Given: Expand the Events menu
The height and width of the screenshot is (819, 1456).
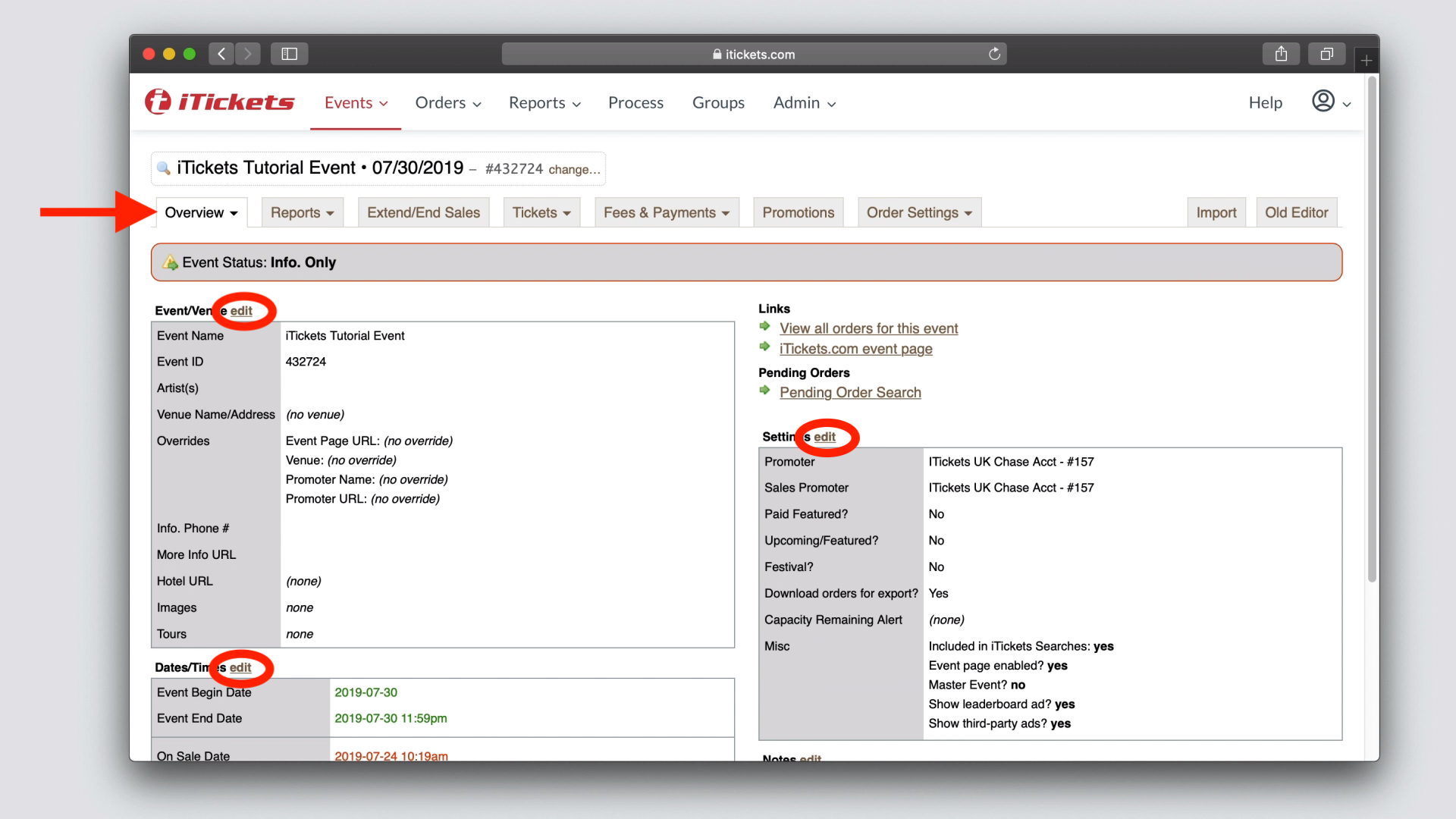Looking at the screenshot, I should pos(356,102).
